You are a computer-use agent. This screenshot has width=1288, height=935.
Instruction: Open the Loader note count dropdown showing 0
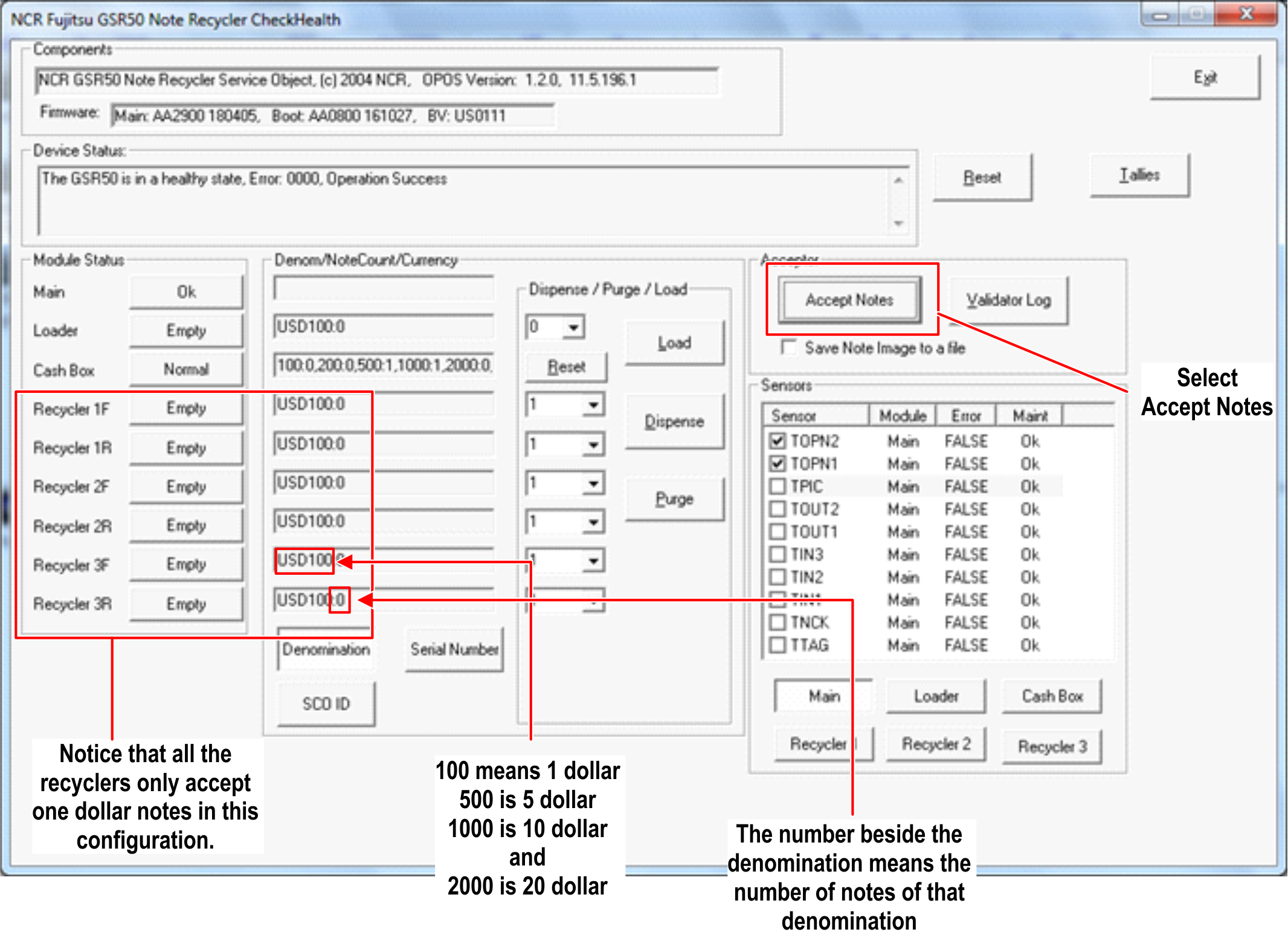point(573,327)
